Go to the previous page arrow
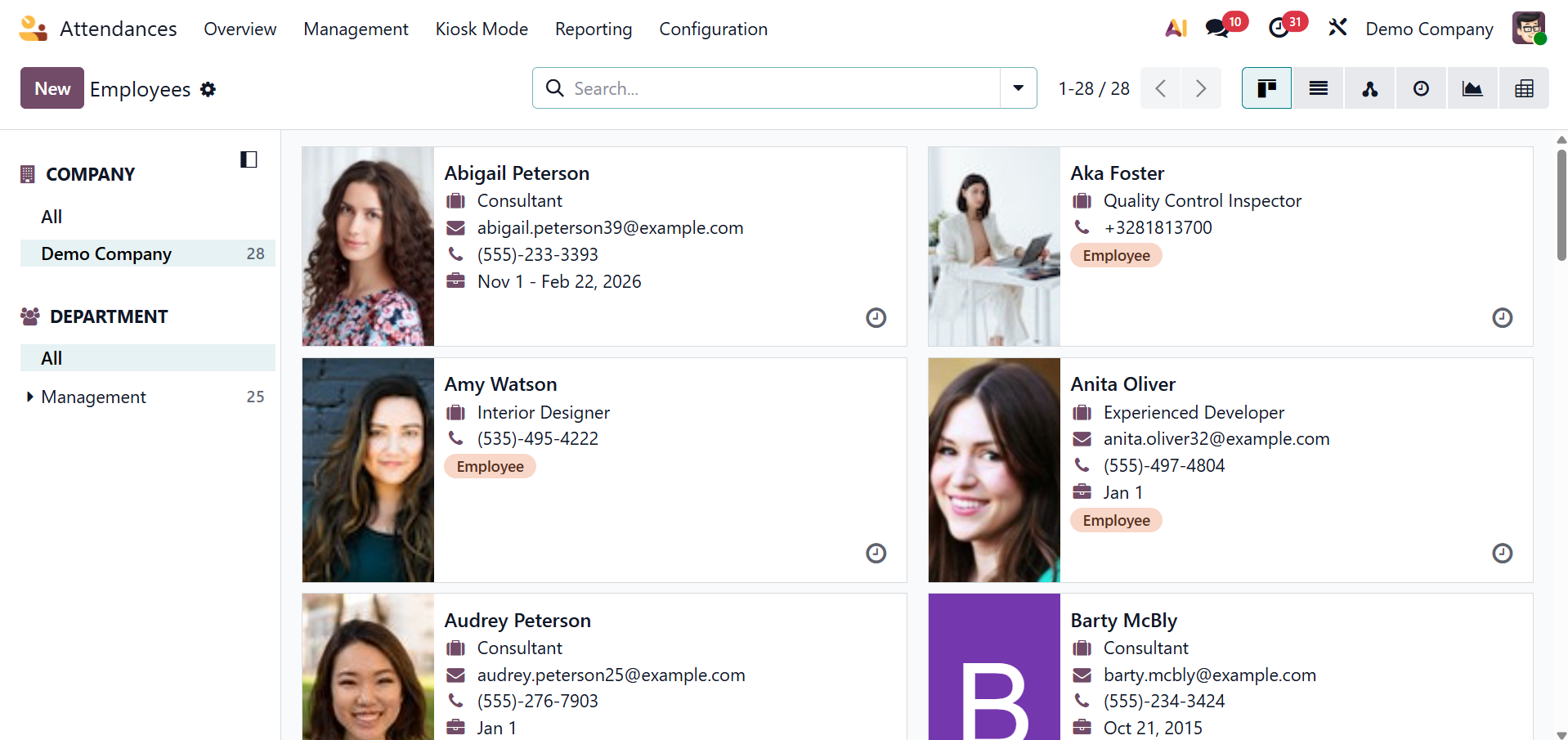This screenshot has height=740, width=1568. pos(1160,88)
